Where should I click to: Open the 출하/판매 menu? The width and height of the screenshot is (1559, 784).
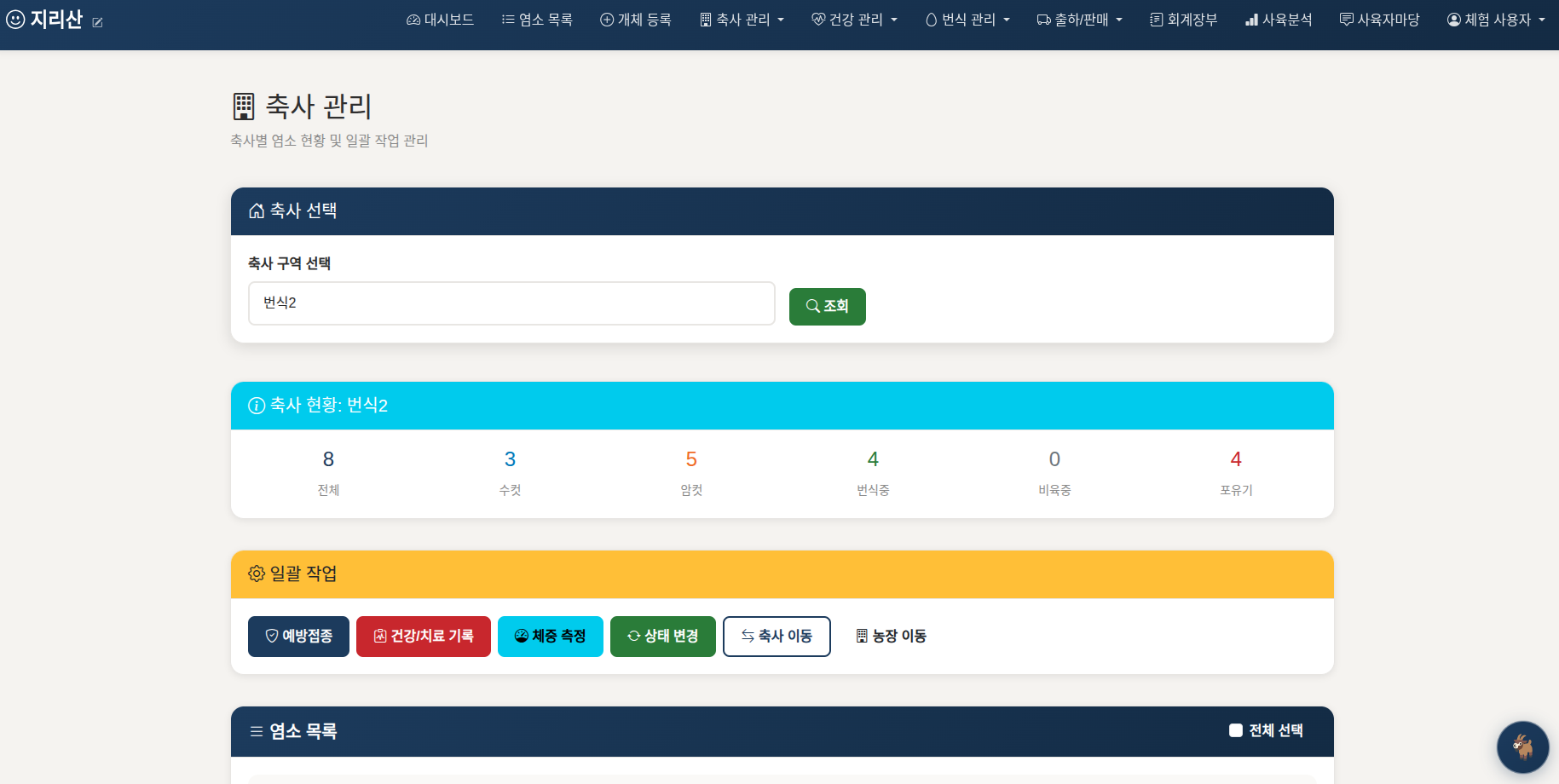(1078, 19)
